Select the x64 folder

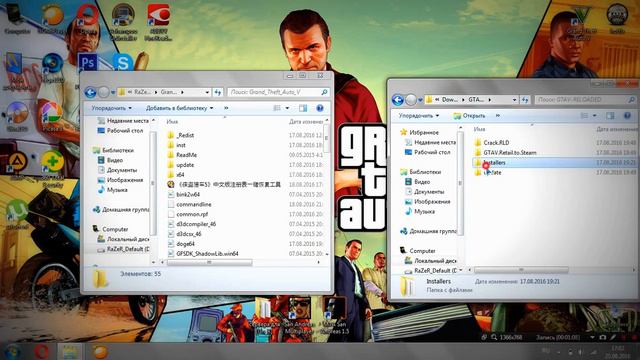point(180,175)
